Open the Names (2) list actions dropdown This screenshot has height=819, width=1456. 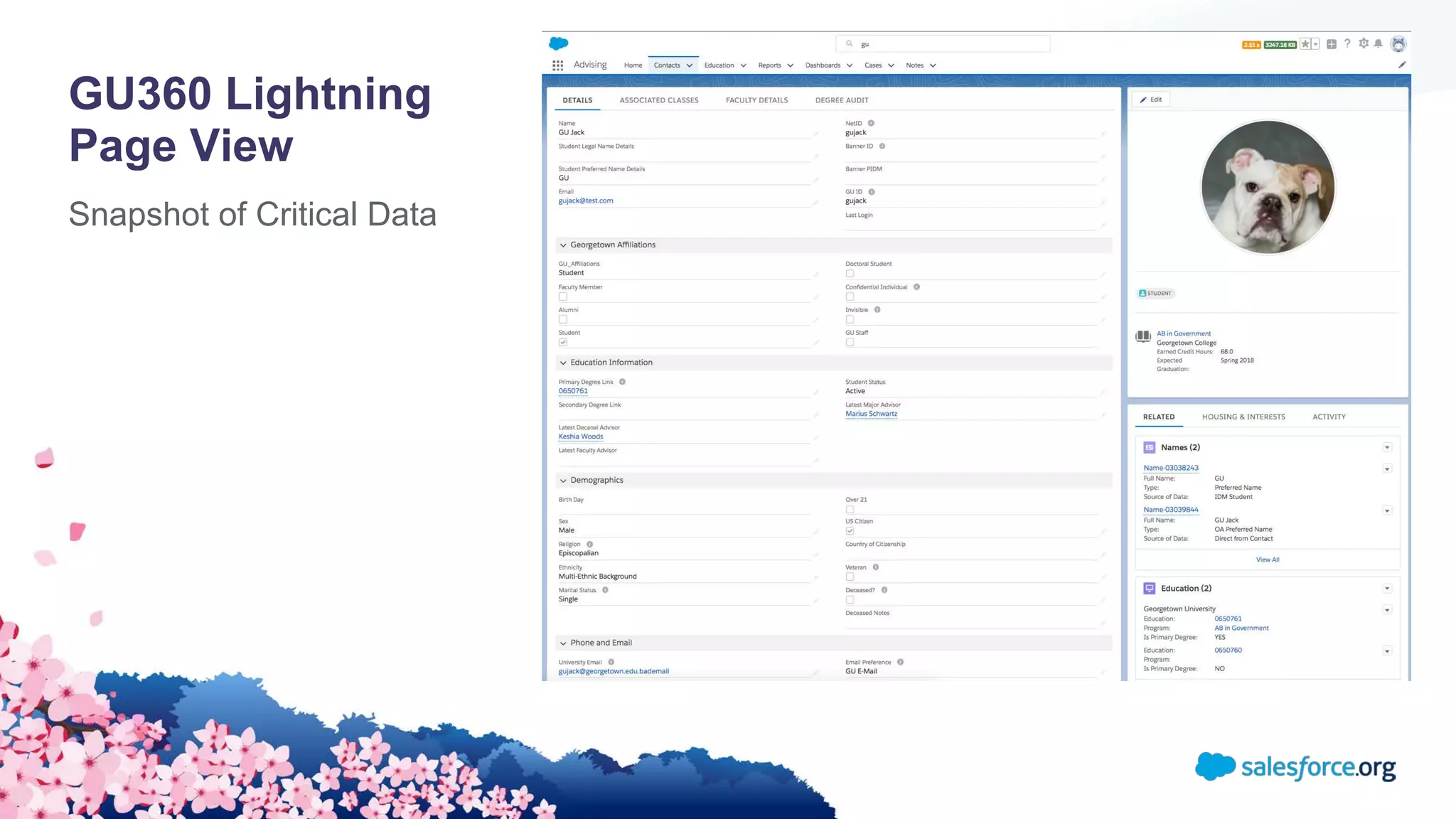coord(1387,447)
